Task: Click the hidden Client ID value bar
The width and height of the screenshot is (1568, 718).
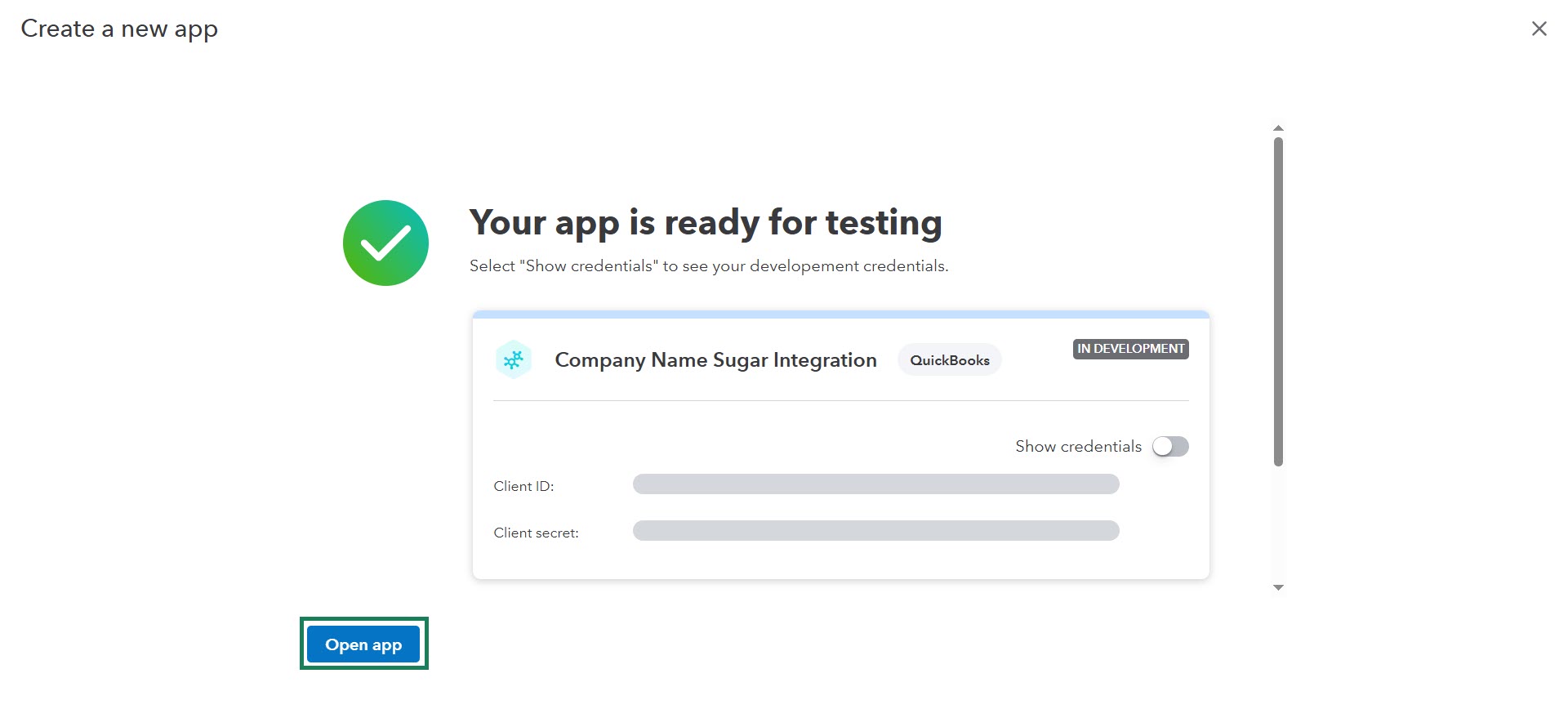Action: pos(875,484)
